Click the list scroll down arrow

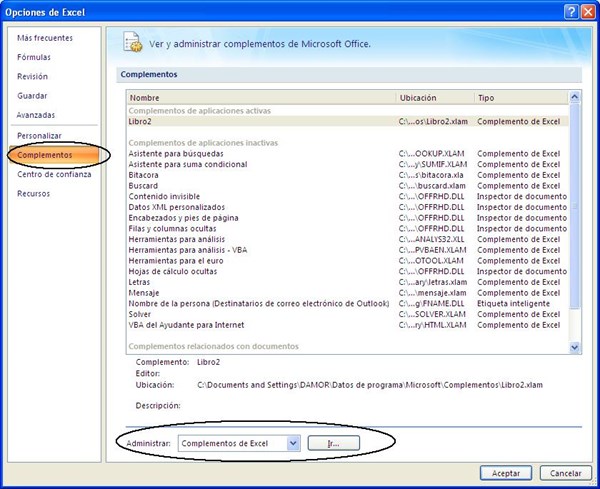coord(574,347)
